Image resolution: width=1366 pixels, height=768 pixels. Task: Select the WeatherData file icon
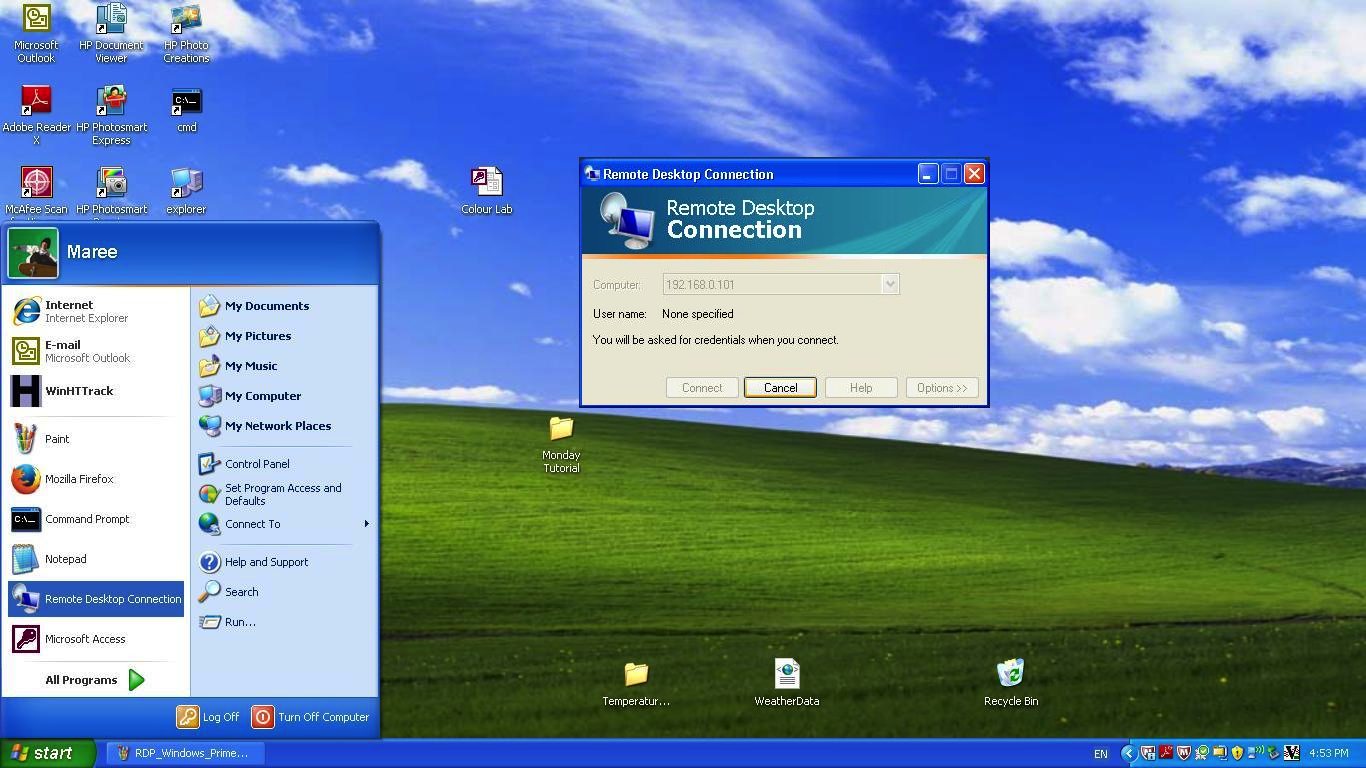(x=786, y=675)
